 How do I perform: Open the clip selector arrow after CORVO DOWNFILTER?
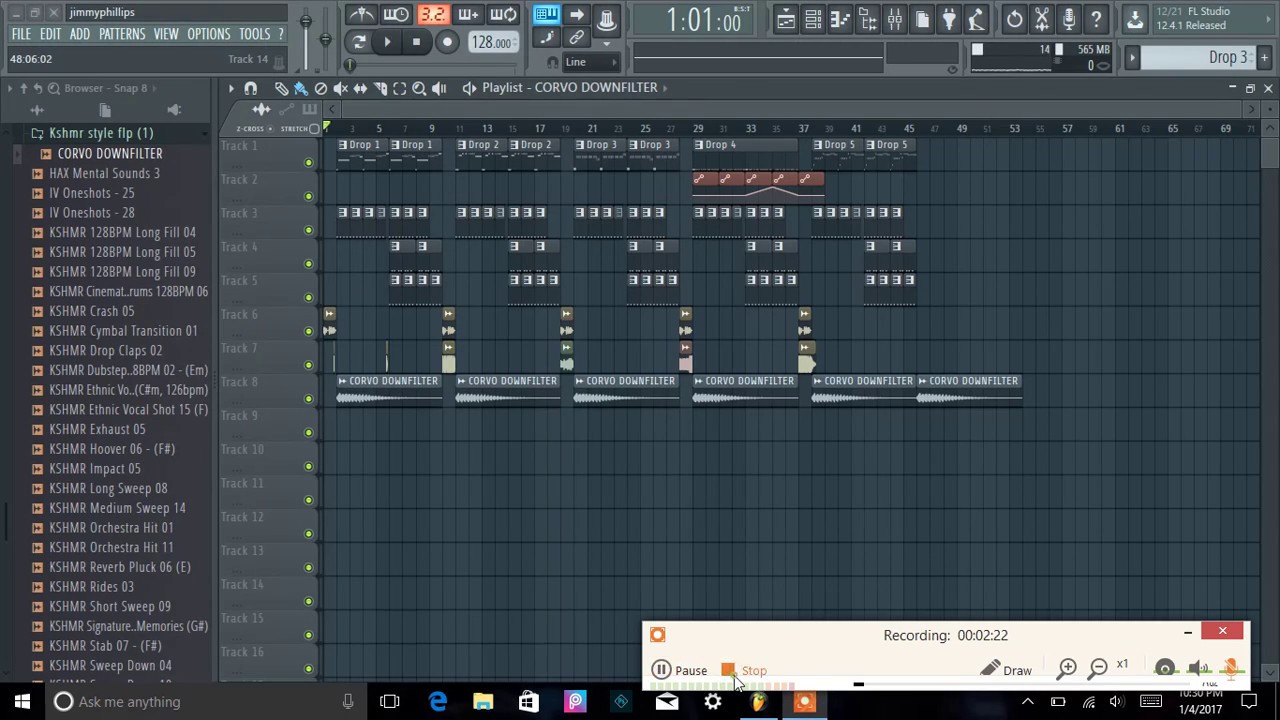click(x=665, y=87)
